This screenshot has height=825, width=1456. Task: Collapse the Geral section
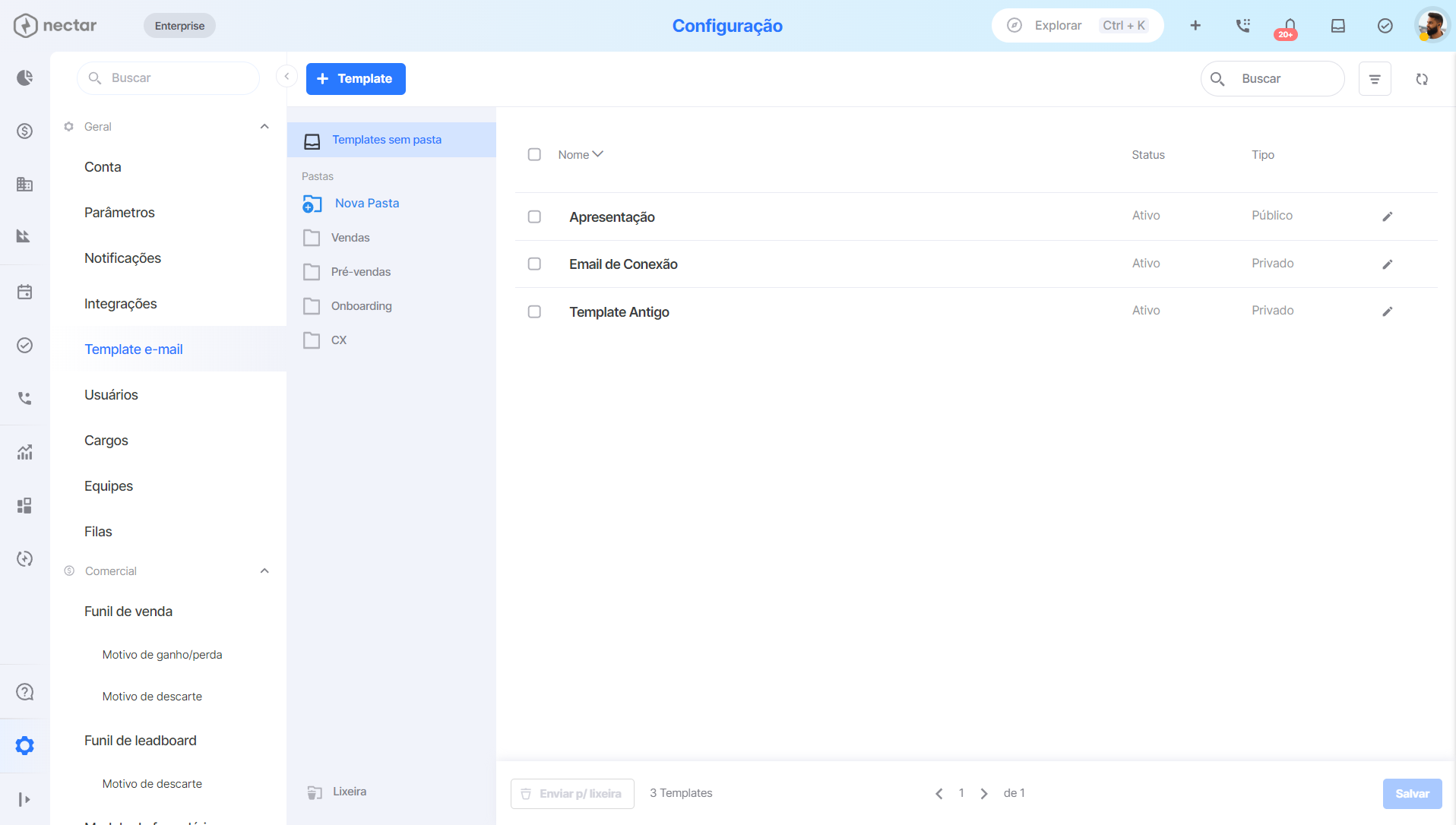(x=264, y=127)
